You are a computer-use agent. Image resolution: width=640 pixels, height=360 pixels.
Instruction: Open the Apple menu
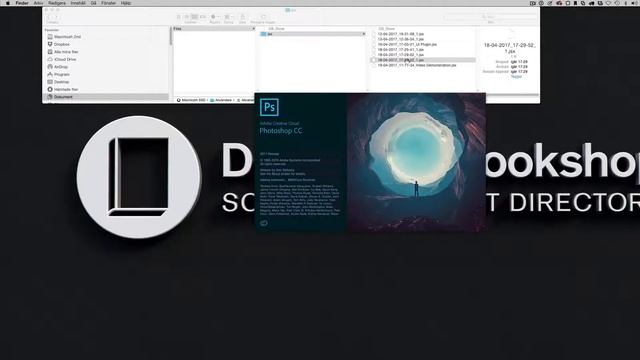(7, 3)
